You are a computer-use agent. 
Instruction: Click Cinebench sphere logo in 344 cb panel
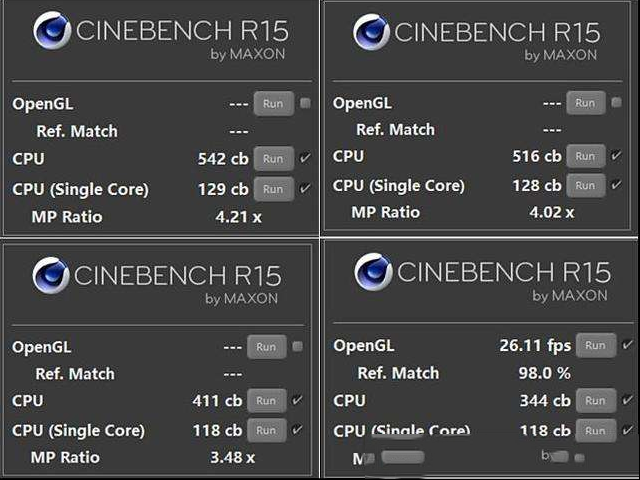pyautogui.click(x=373, y=272)
